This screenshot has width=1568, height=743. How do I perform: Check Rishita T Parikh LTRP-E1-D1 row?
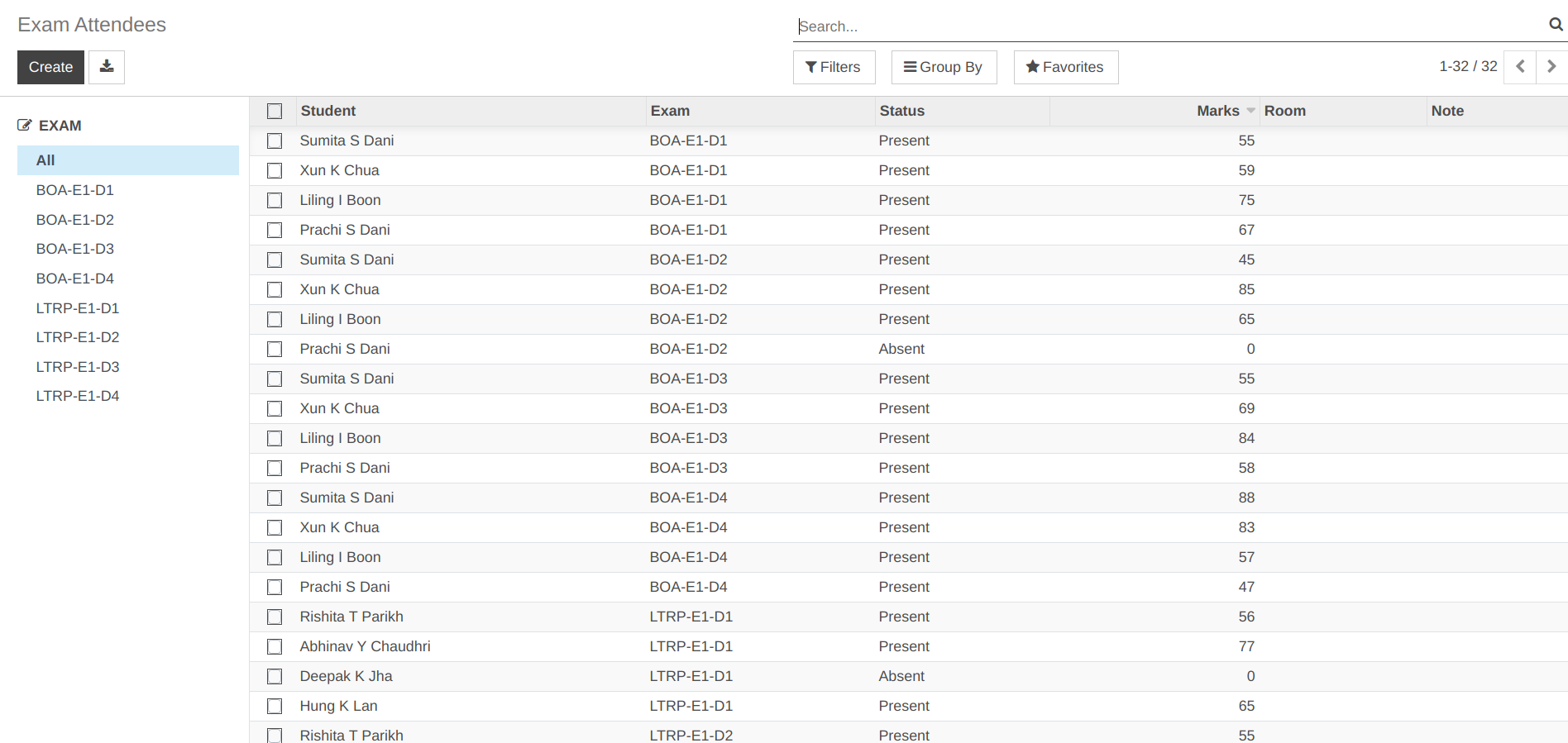tap(275, 617)
